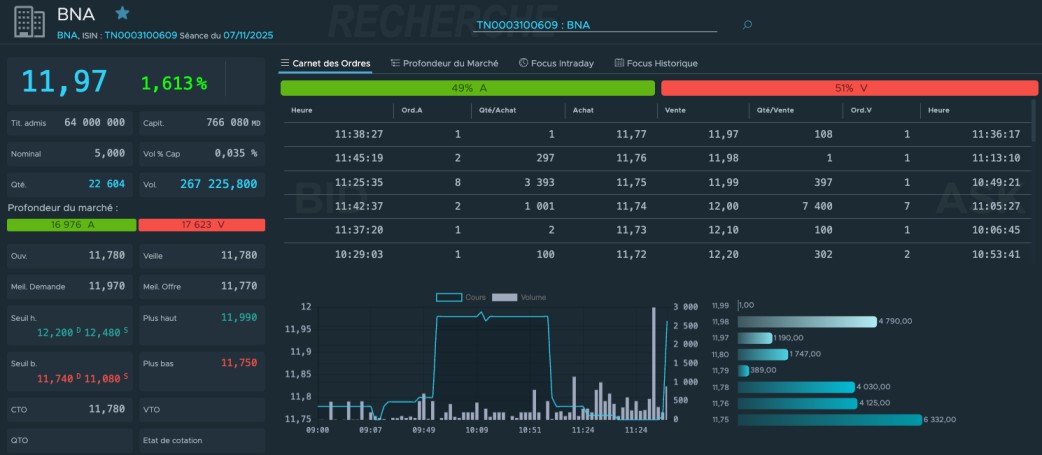Click the calendar icon beside Focus Historique
The height and width of the screenshot is (455, 1042).
[x=619, y=63]
